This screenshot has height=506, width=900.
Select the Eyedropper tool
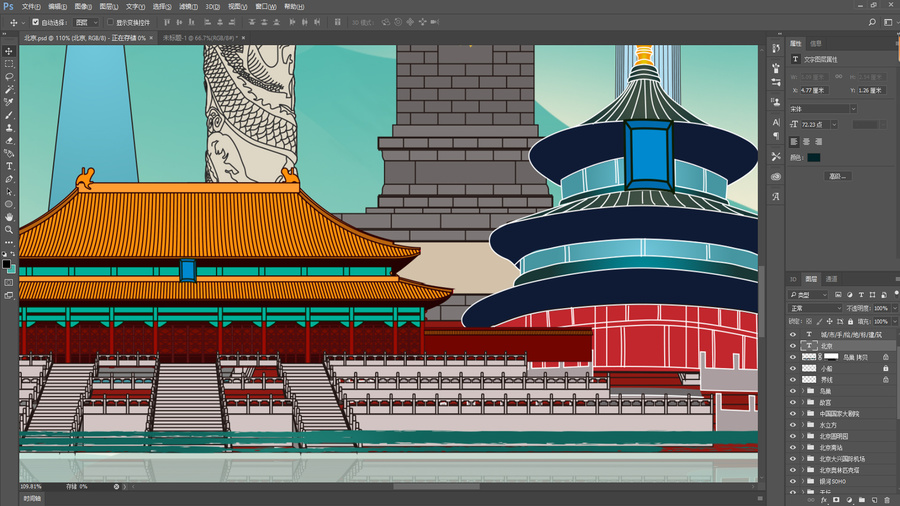9,102
